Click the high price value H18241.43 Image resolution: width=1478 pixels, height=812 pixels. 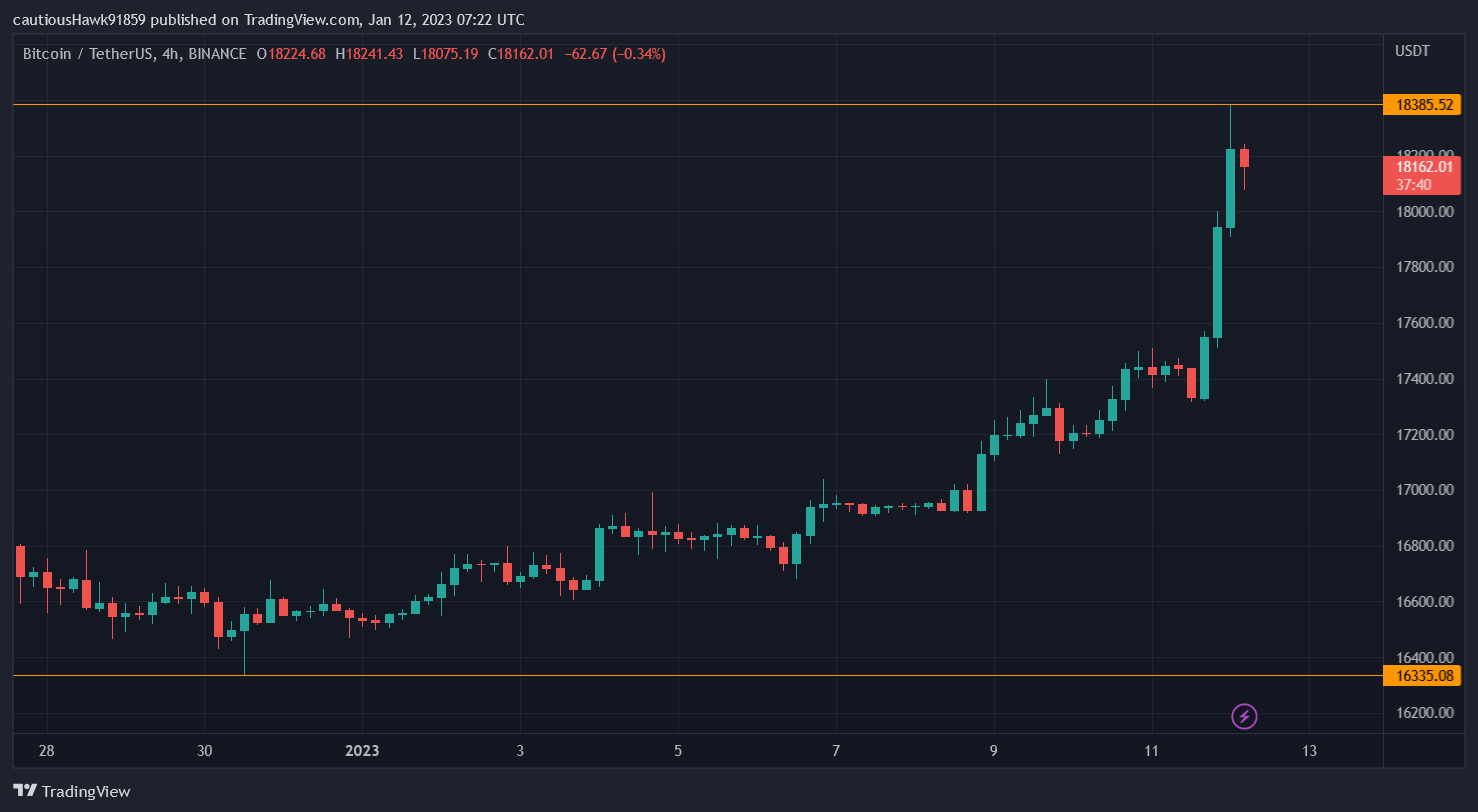368,55
